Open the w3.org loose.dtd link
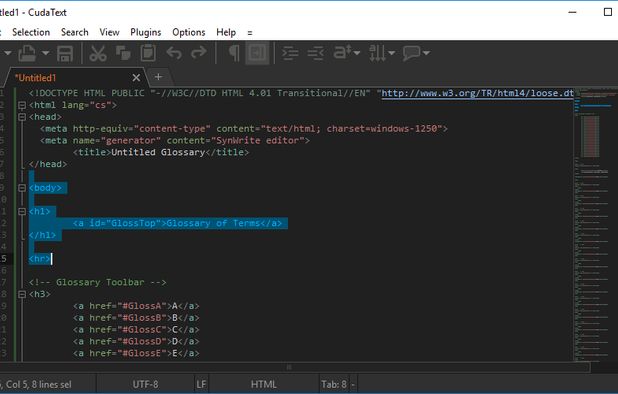618x394 pixels. coord(477,93)
